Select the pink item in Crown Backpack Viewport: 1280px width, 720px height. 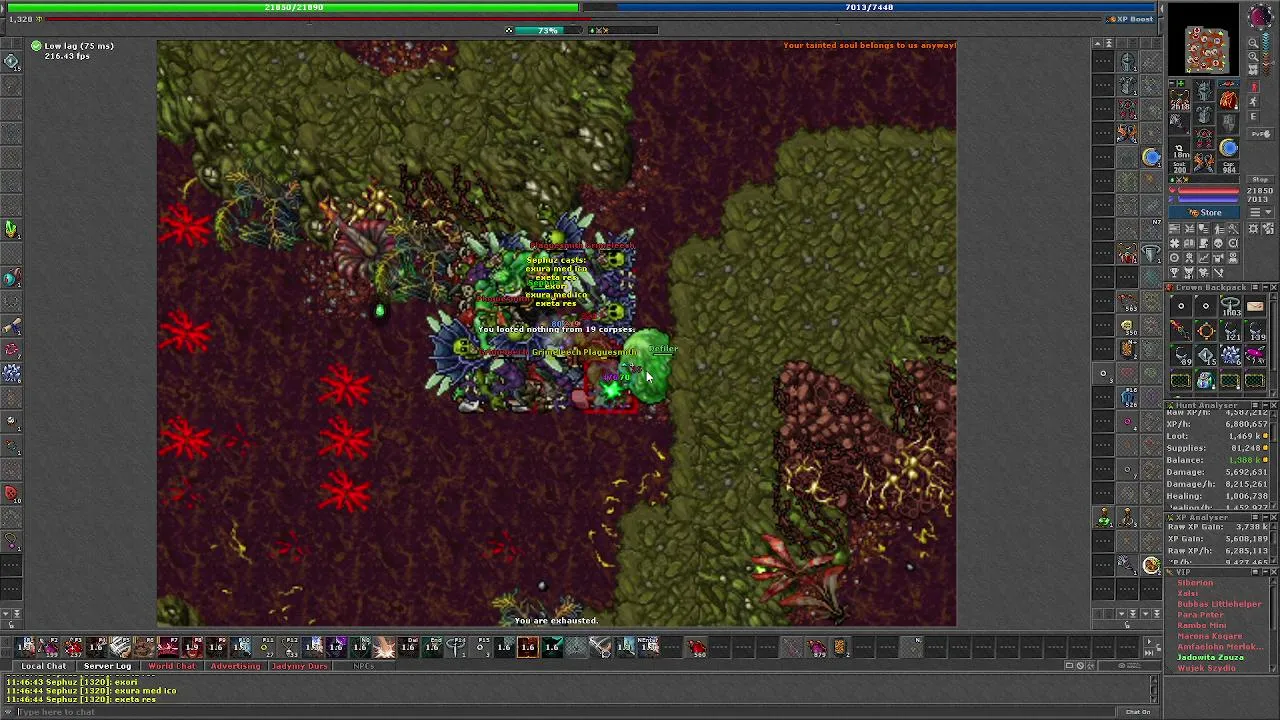tap(1255, 355)
